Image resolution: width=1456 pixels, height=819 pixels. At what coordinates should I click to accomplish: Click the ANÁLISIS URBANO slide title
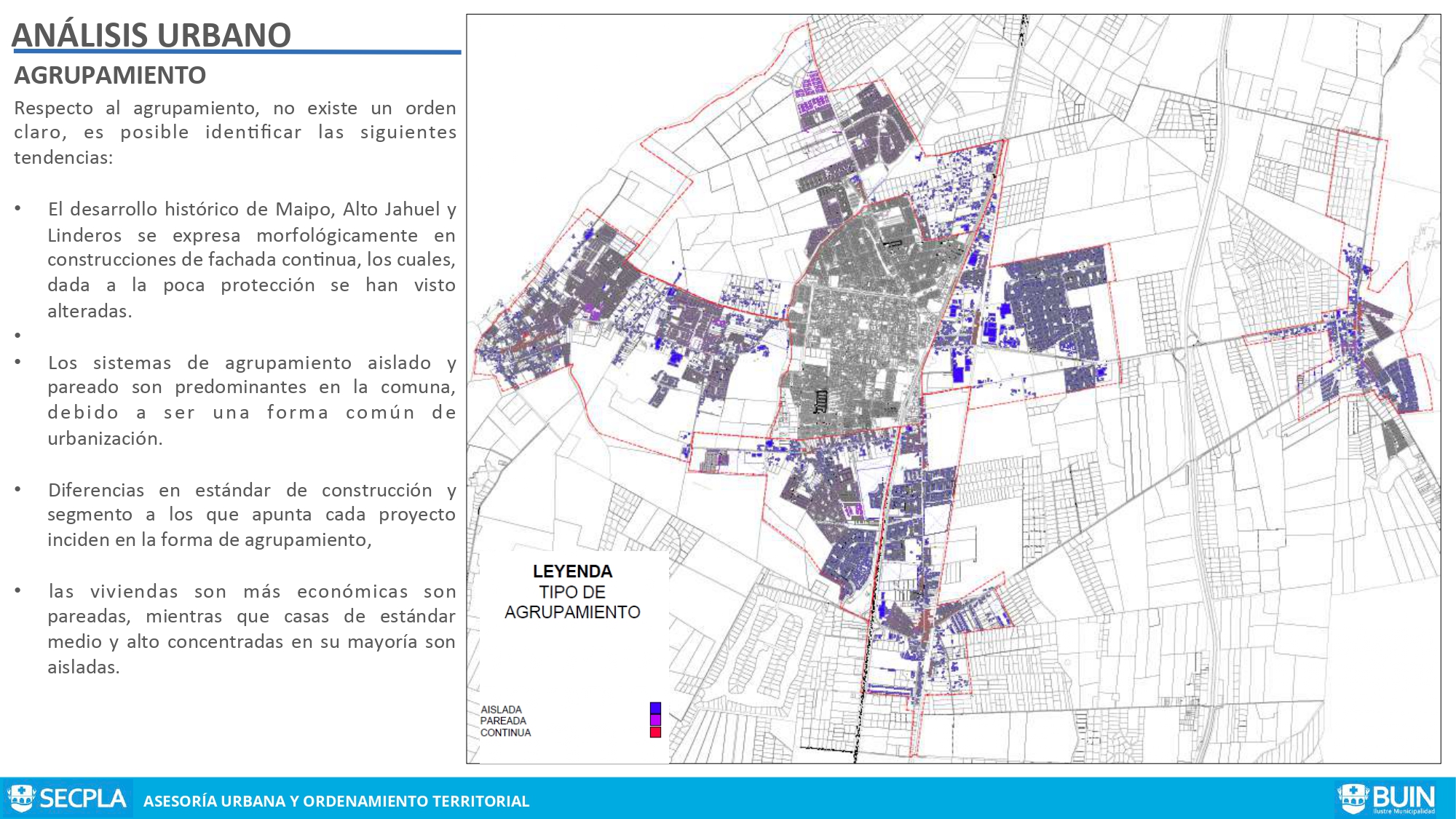click(x=151, y=35)
